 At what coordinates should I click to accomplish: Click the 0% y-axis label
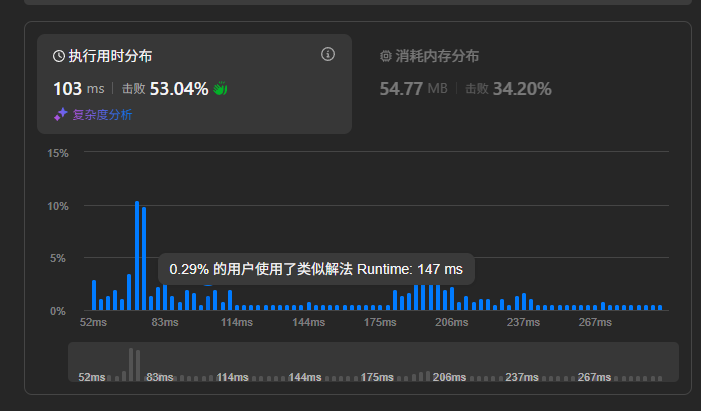58,311
